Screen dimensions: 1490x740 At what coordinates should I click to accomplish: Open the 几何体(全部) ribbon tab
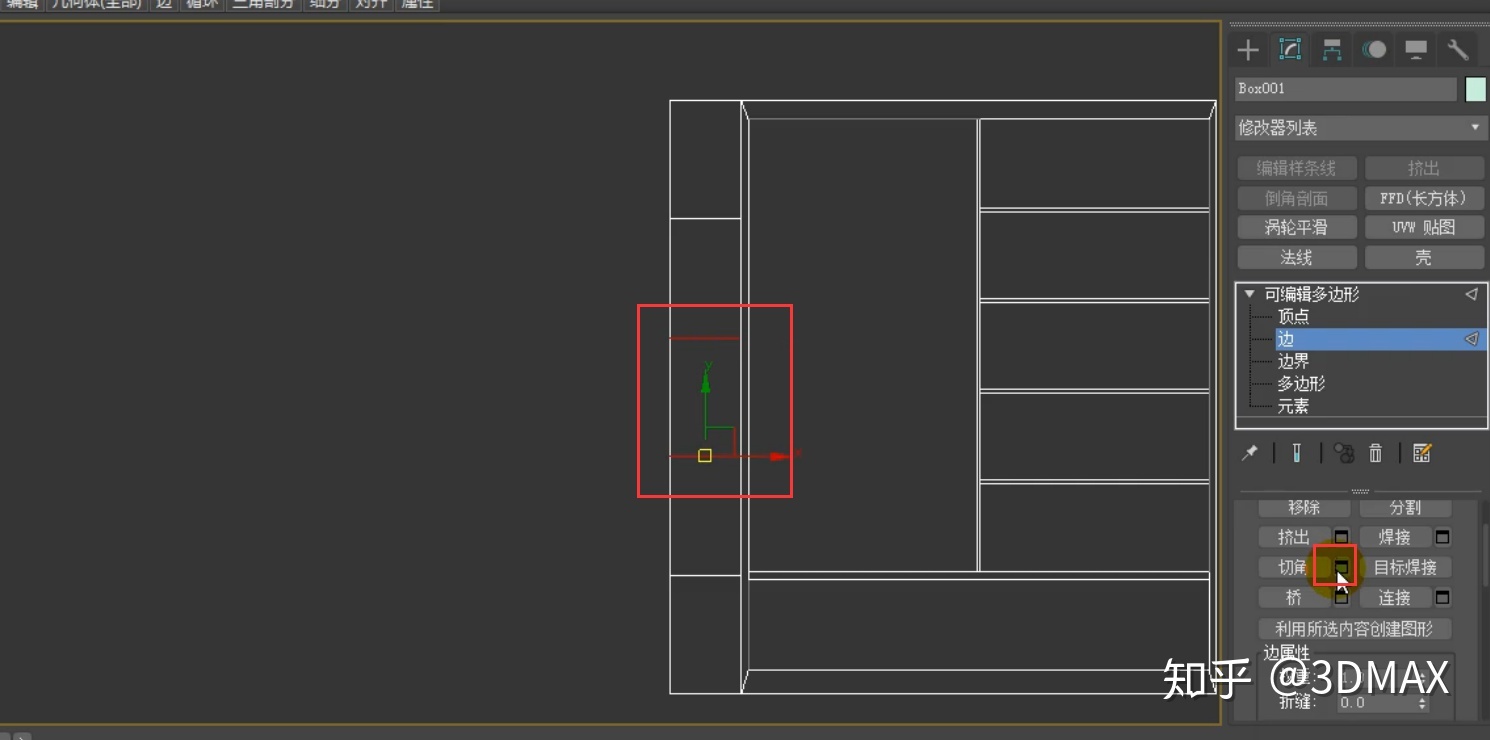[x=97, y=4]
